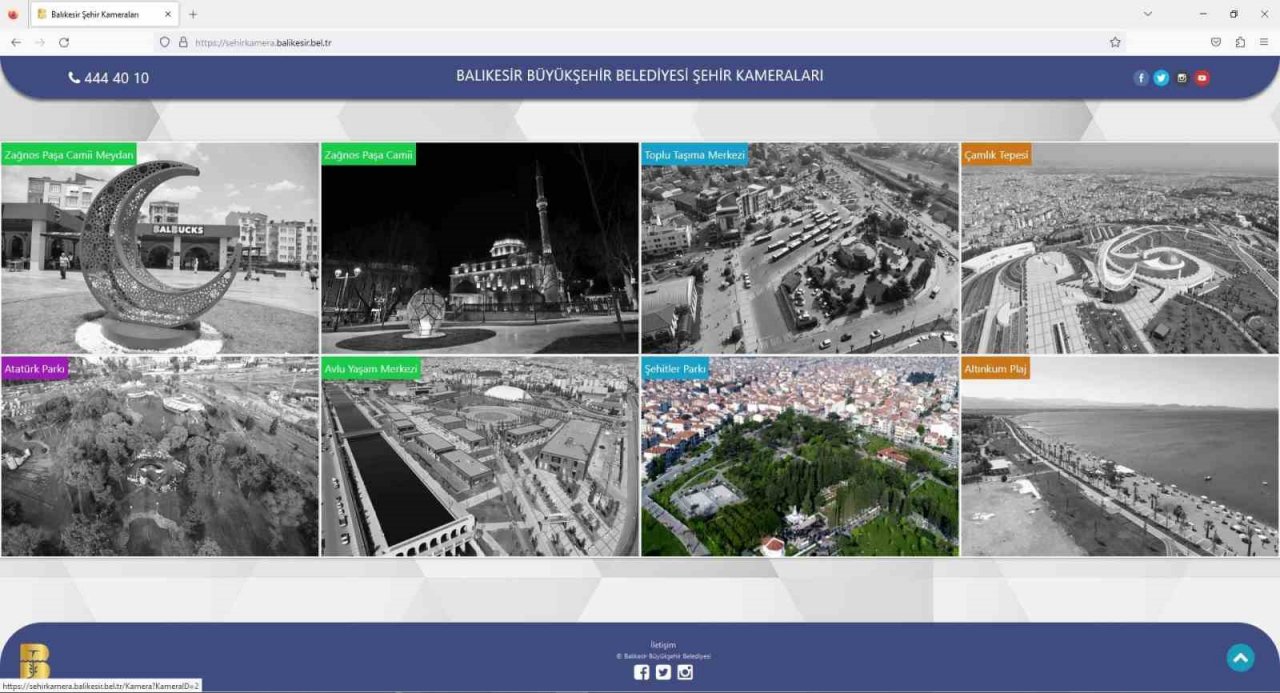Reload the page with the refresh icon
This screenshot has height=693, width=1280.
tap(63, 43)
